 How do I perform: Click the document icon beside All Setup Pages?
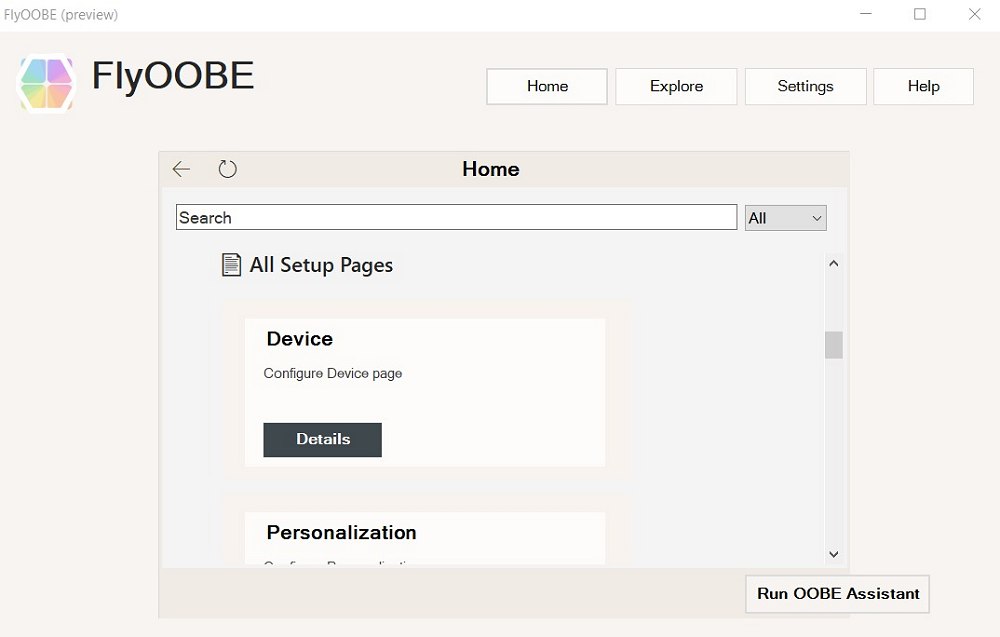point(230,264)
